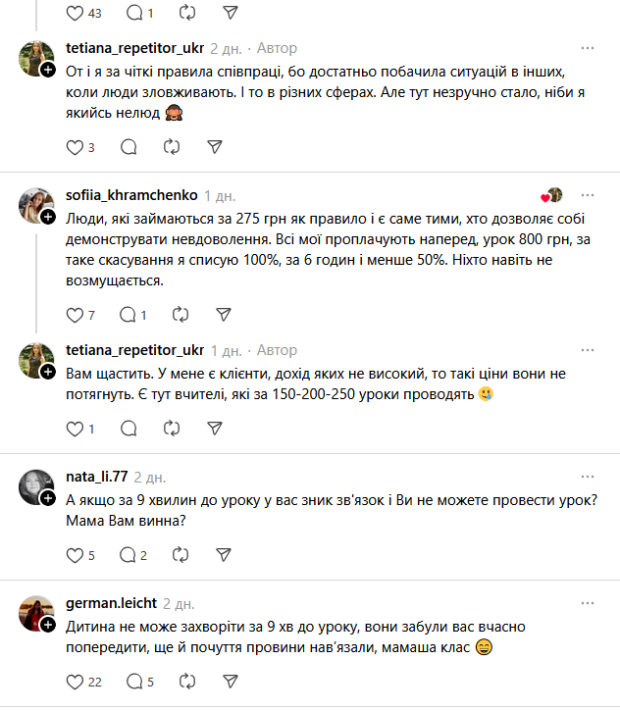Reply to sofiia_khramchenko's comment

coord(127,314)
